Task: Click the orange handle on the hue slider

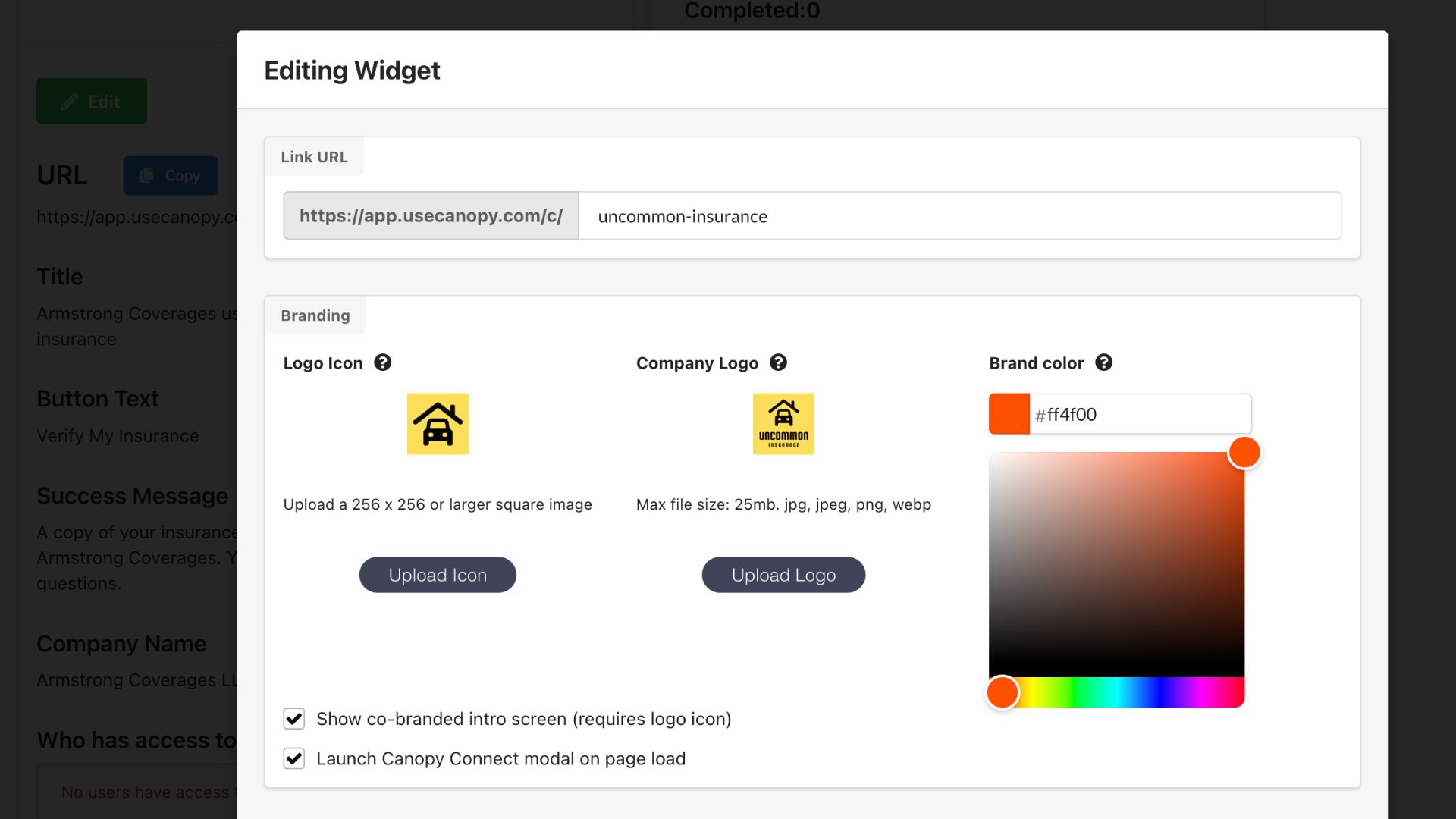Action: point(1002,692)
